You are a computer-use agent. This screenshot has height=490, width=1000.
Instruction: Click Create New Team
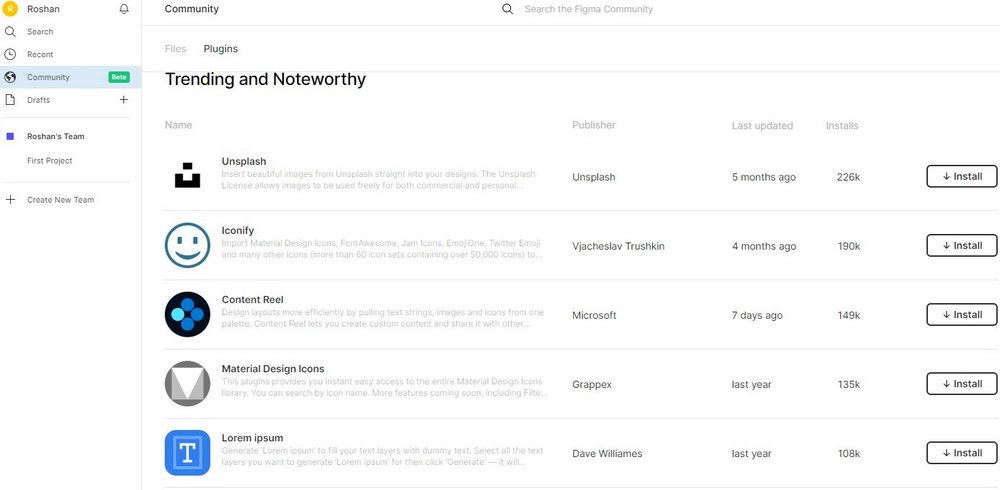[60, 200]
